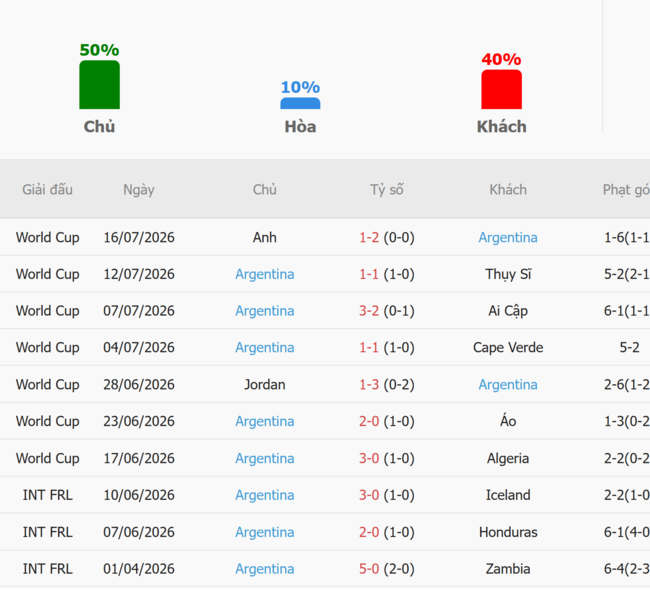Screen dimensions: 650x608
Task: Click the red Khách 40% bar
Action: (x=502, y=89)
